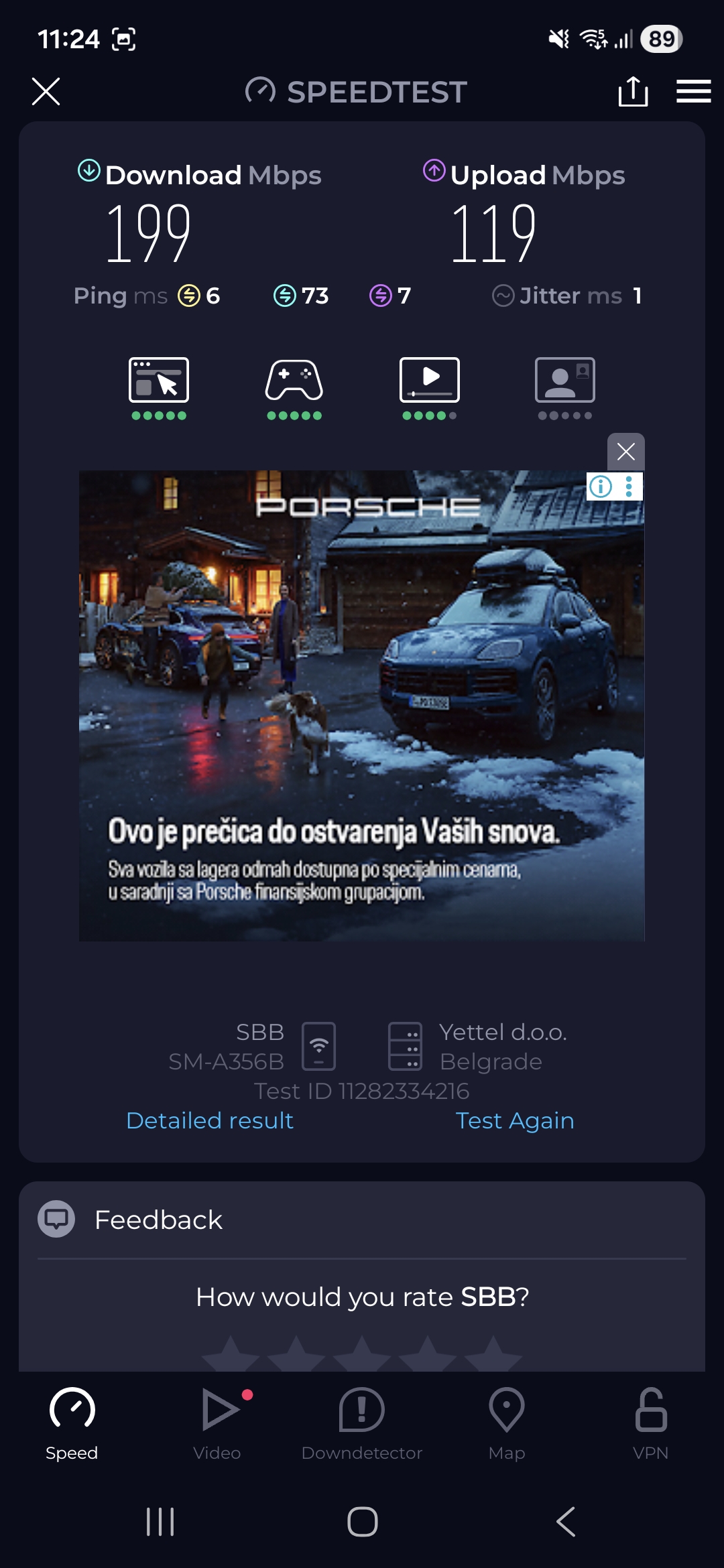Select the web browsing rating icon
Viewport: 724px width, 1568px height.
pos(159,389)
